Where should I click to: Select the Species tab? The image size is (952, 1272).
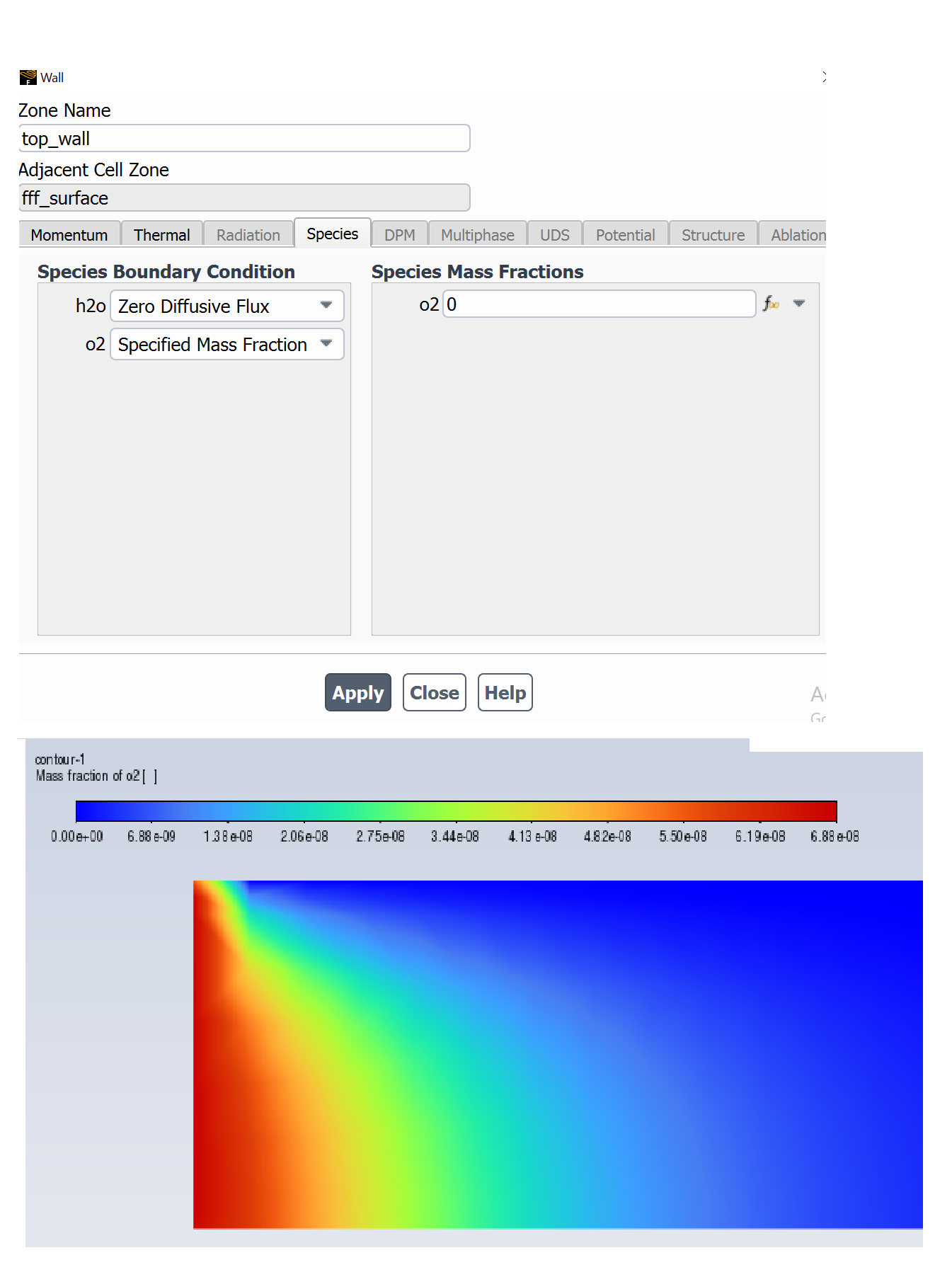click(x=333, y=233)
